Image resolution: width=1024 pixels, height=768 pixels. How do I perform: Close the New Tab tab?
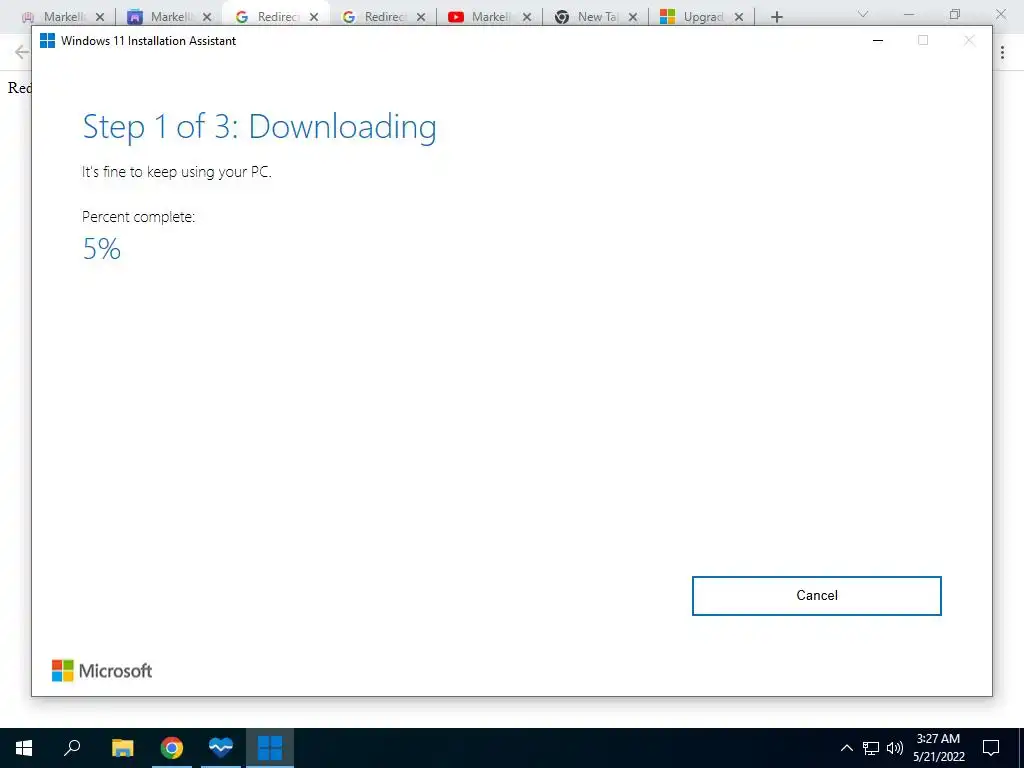click(x=633, y=17)
